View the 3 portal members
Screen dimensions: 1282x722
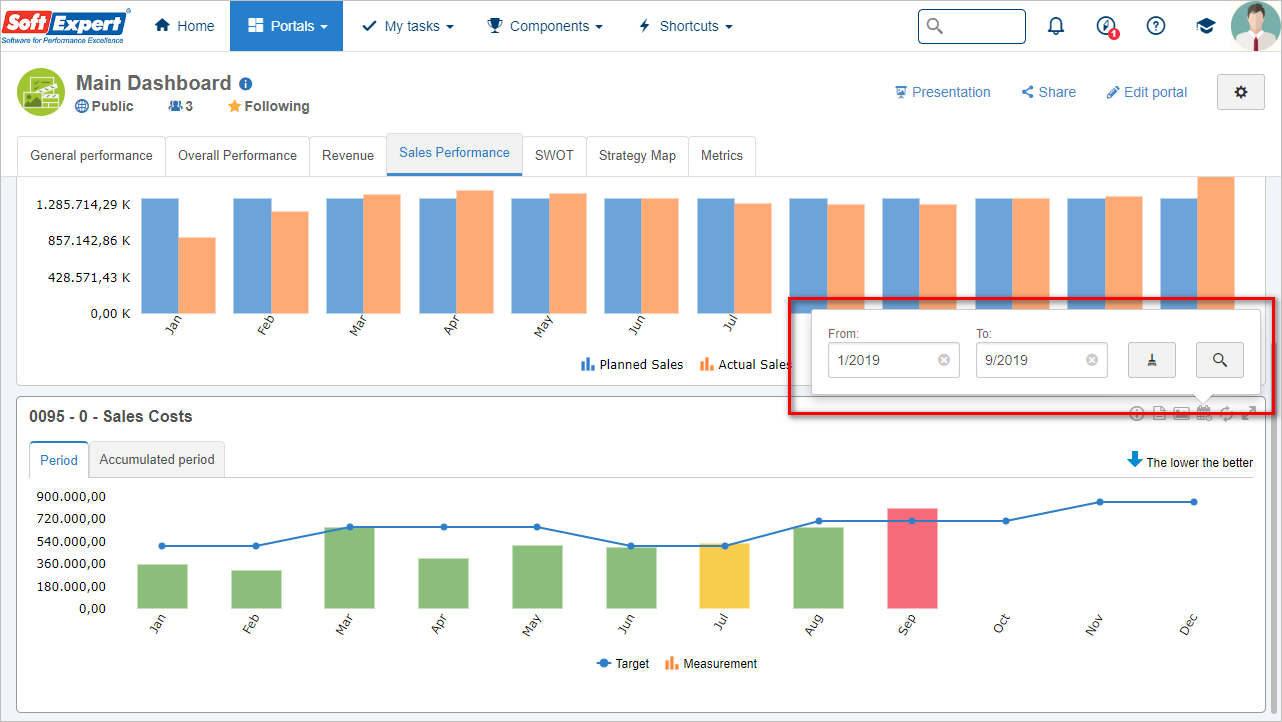click(181, 106)
